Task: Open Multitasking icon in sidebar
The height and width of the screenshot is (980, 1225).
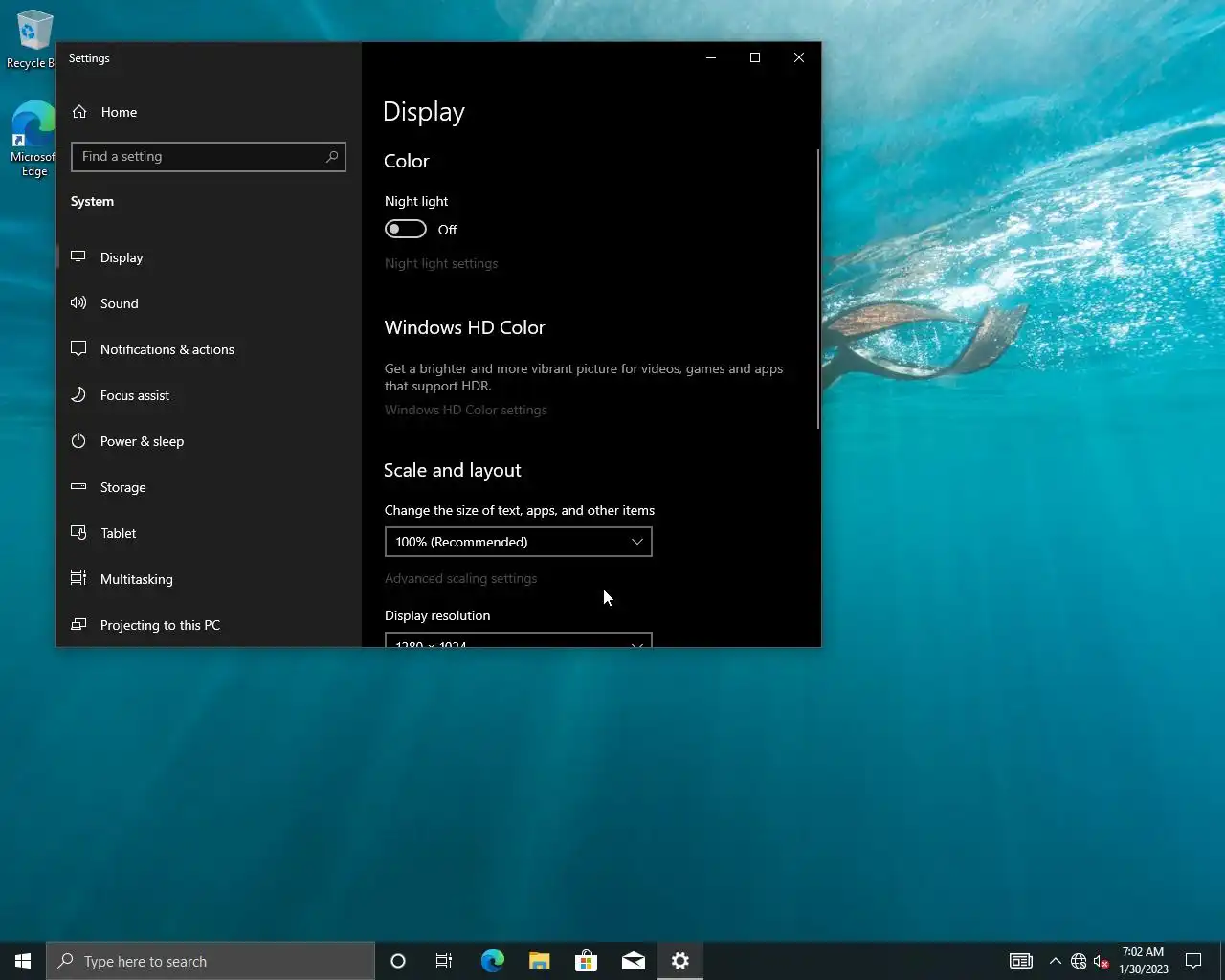Action: 78,578
